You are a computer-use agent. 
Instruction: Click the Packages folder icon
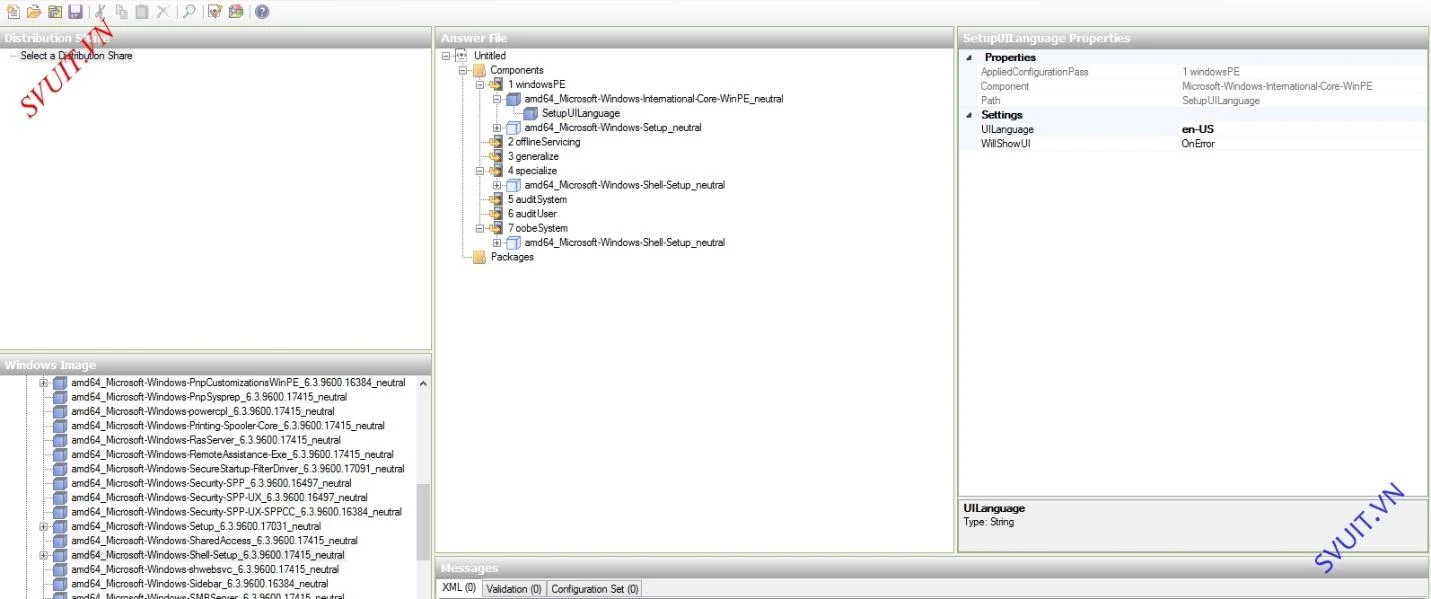[x=479, y=257]
